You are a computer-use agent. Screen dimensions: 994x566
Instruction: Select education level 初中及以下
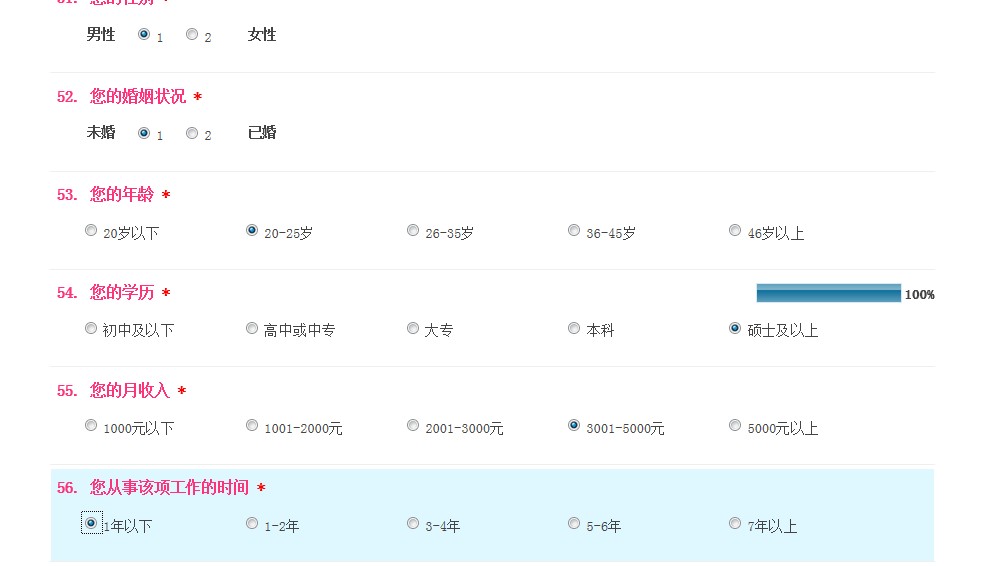(91, 328)
